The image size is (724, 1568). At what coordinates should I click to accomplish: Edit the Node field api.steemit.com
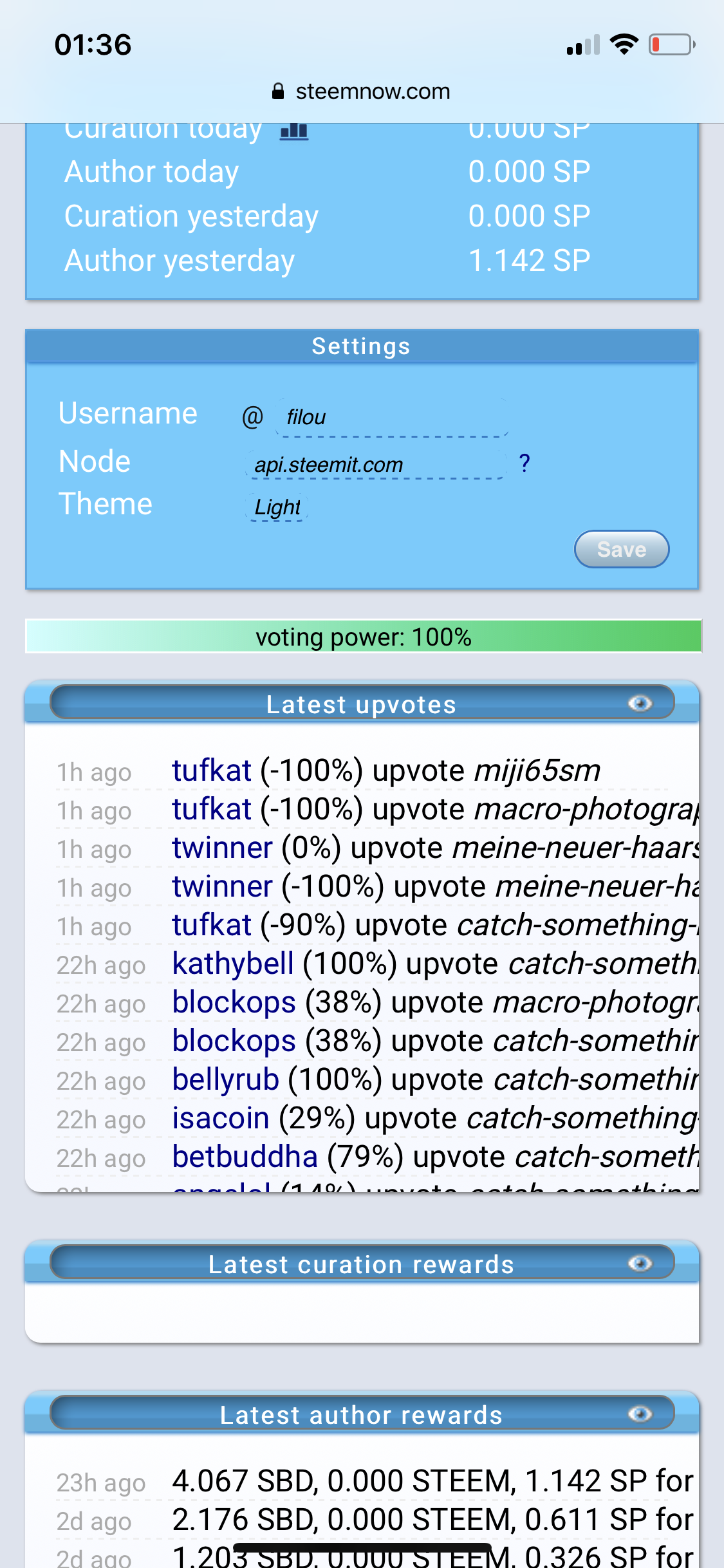[377, 464]
